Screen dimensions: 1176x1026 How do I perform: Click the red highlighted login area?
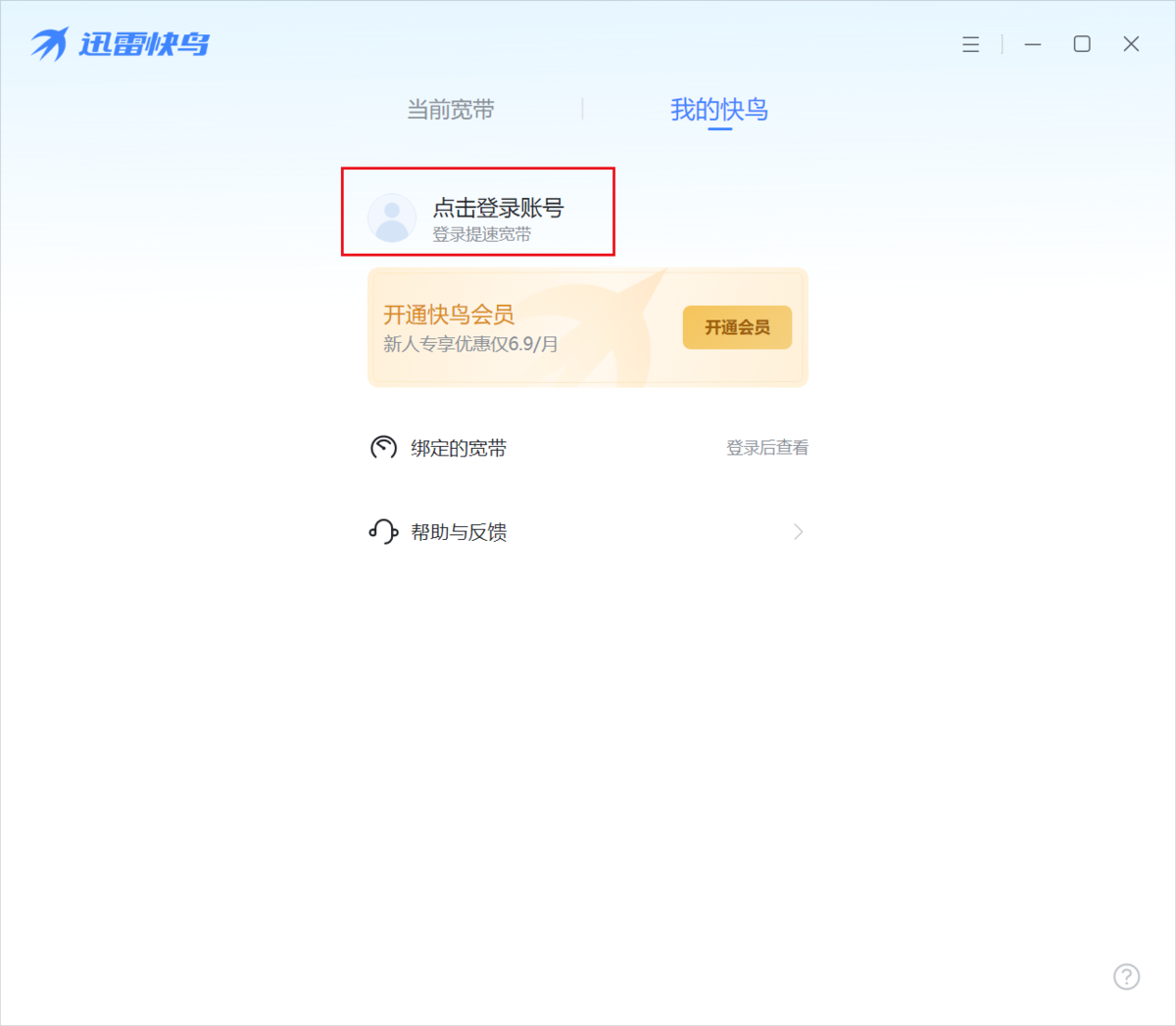(x=477, y=212)
